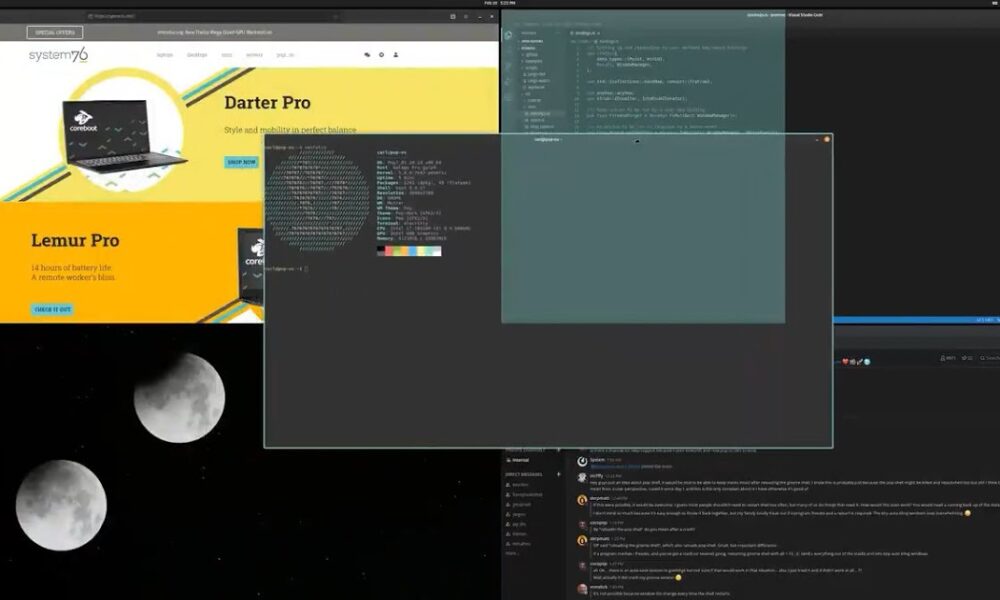1000x600 pixels.
Task: Open the user account icon on system76 site
Action: (395, 55)
